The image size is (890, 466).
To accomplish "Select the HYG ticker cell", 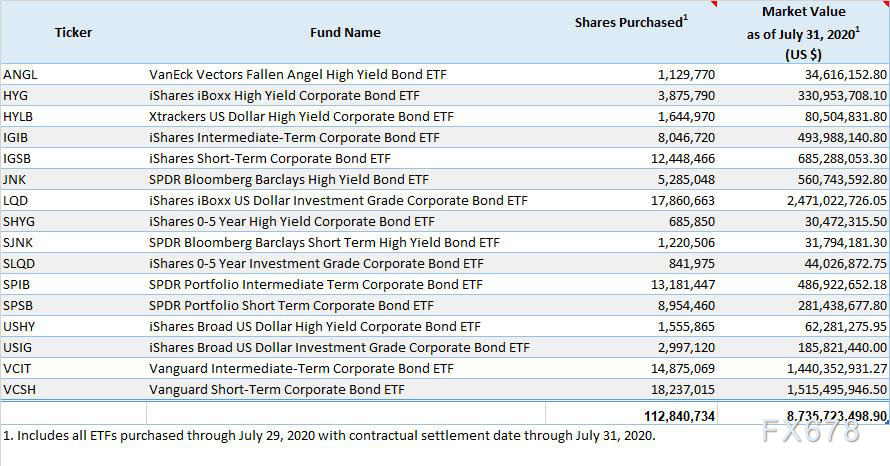I will [x=73, y=95].
